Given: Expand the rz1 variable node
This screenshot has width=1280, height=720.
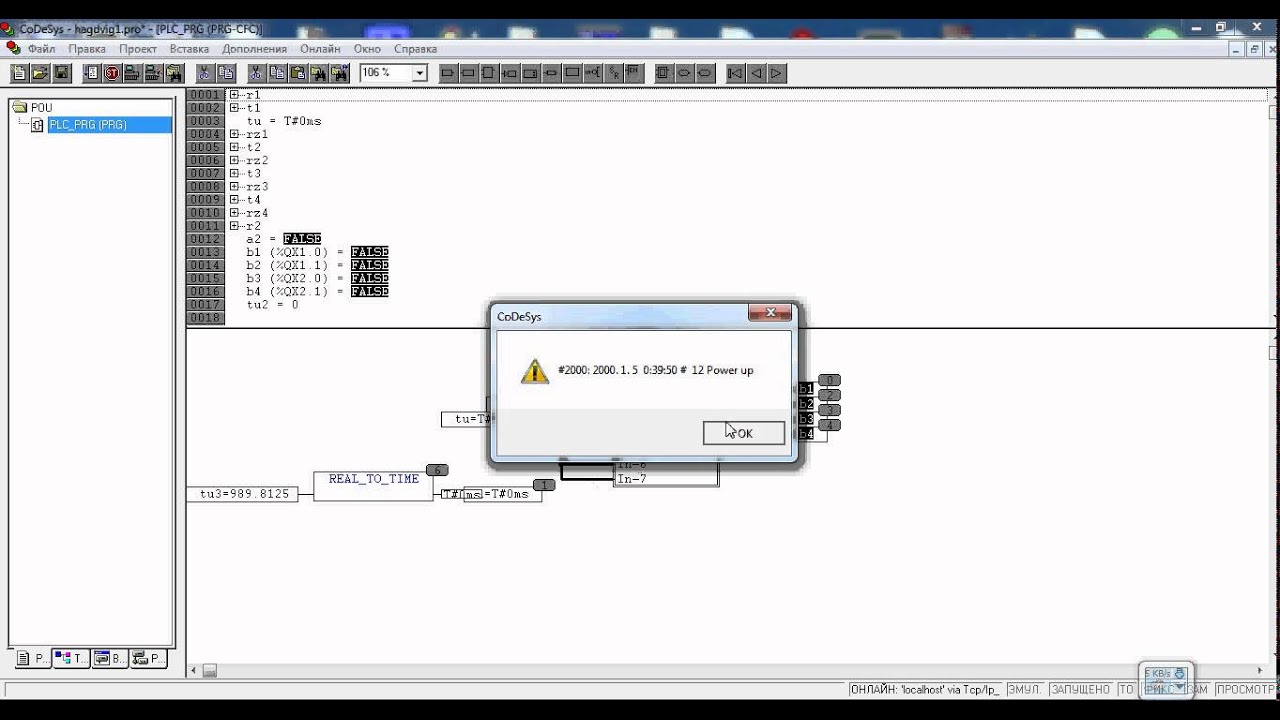Looking at the screenshot, I should click(x=234, y=134).
